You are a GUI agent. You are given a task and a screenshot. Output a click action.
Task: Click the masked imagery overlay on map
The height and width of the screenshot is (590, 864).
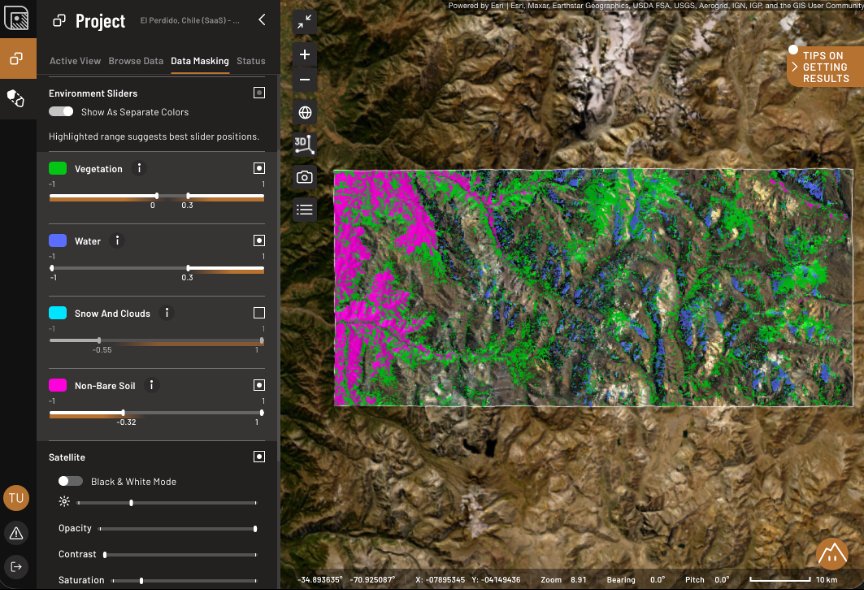[x=593, y=288]
